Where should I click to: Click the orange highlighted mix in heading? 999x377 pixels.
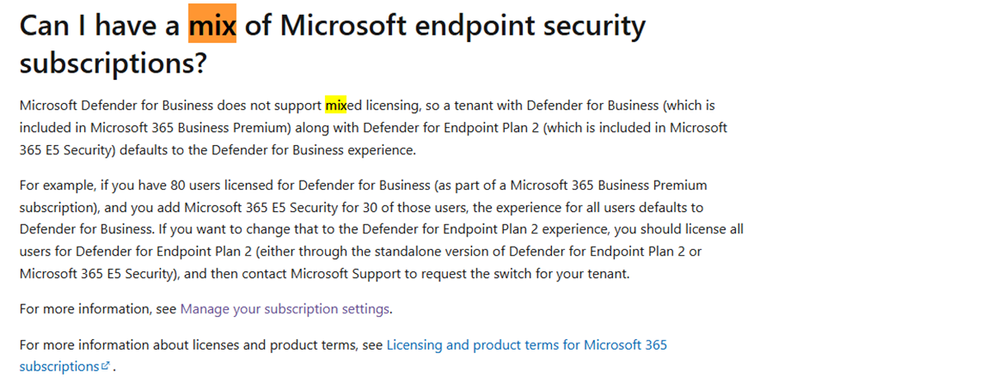tap(212, 24)
